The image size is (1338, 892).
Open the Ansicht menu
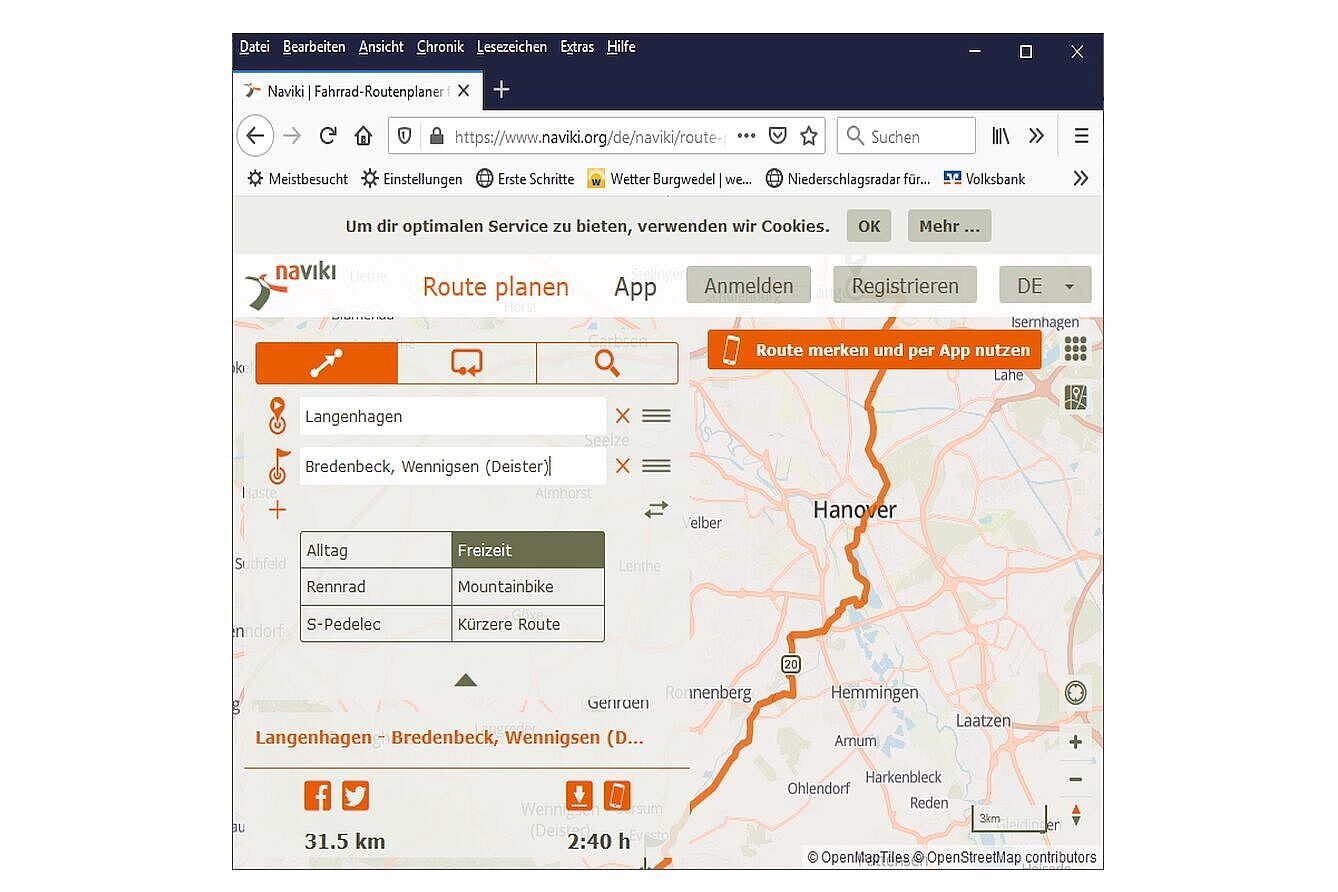pos(381,47)
